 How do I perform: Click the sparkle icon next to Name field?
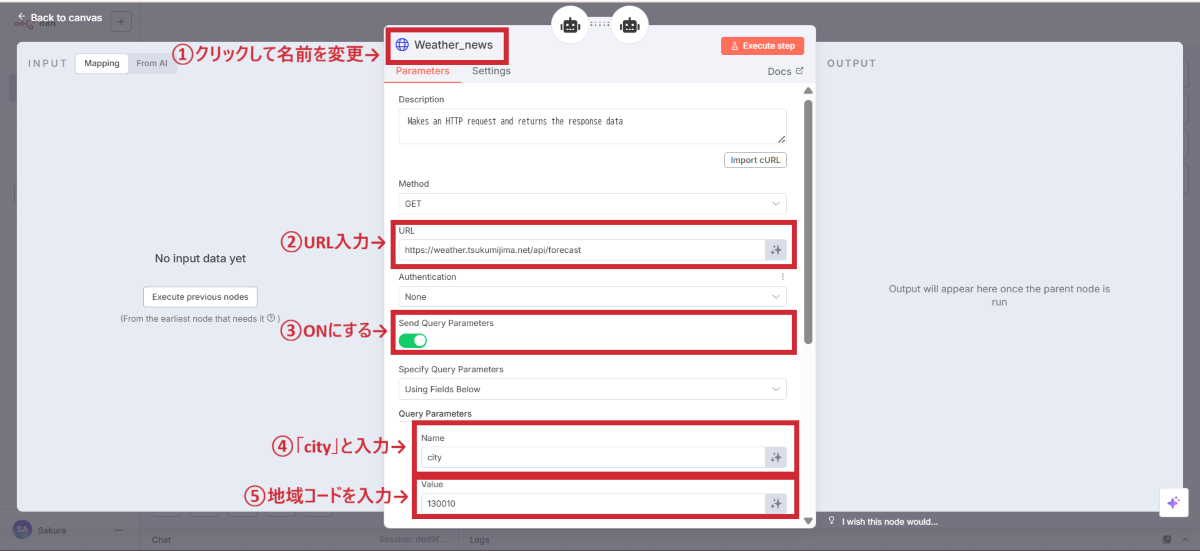point(775,457)
